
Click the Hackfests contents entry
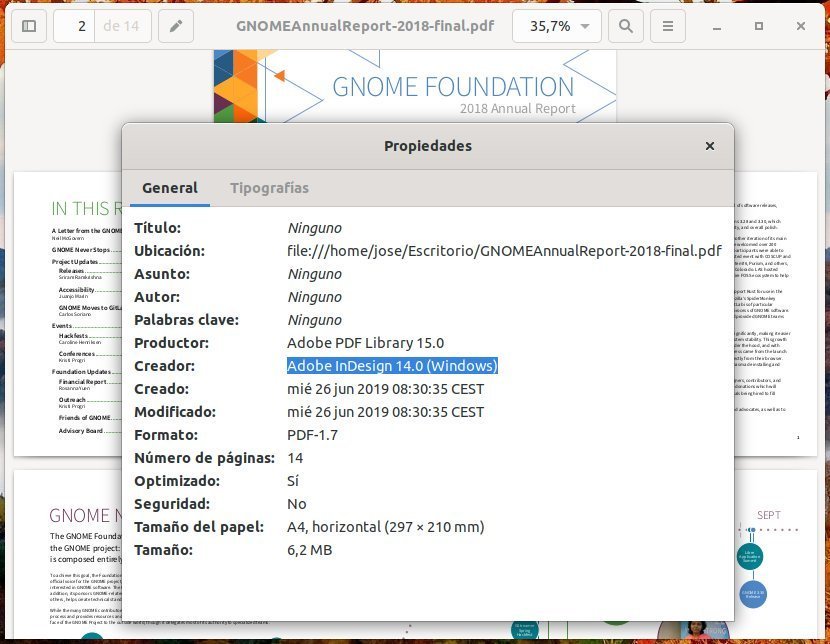[74, 335]
